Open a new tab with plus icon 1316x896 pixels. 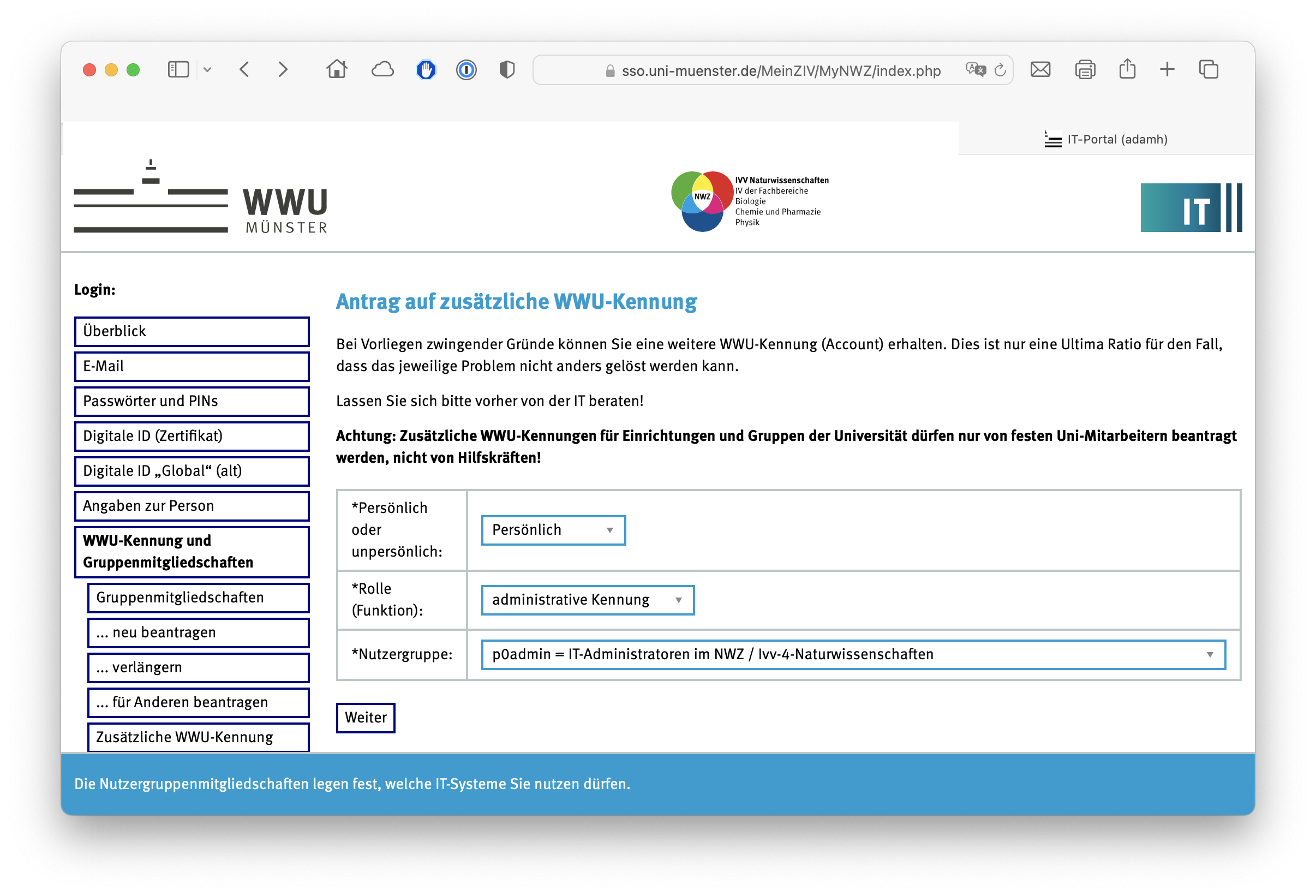click(1167, 70)
